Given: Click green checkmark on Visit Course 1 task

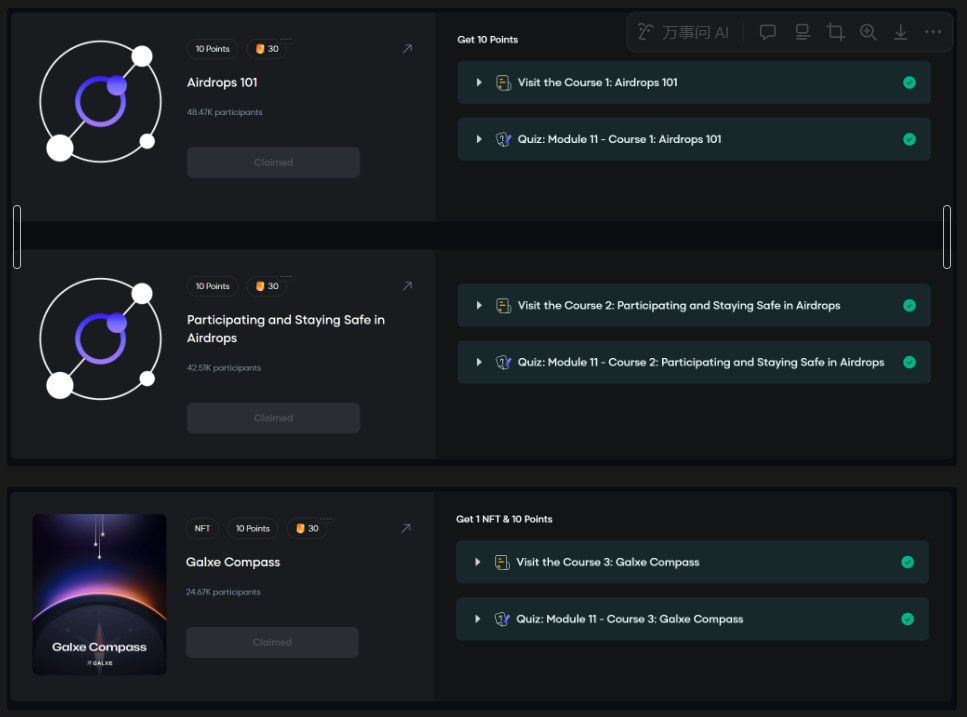Looking at the screenshot, I should 909,82.
